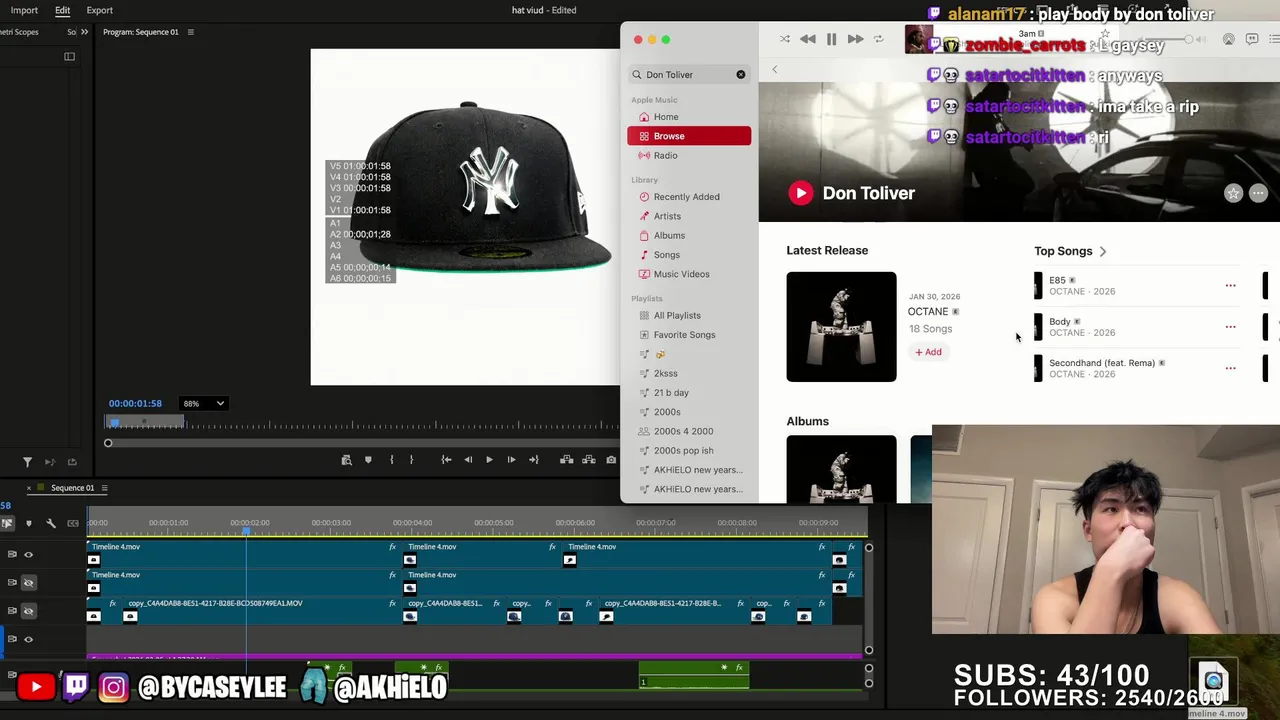The width and height of the screenshot is (1280, 720).
Task: Clear the Don Toliver search field
Action: click(741, 74)
